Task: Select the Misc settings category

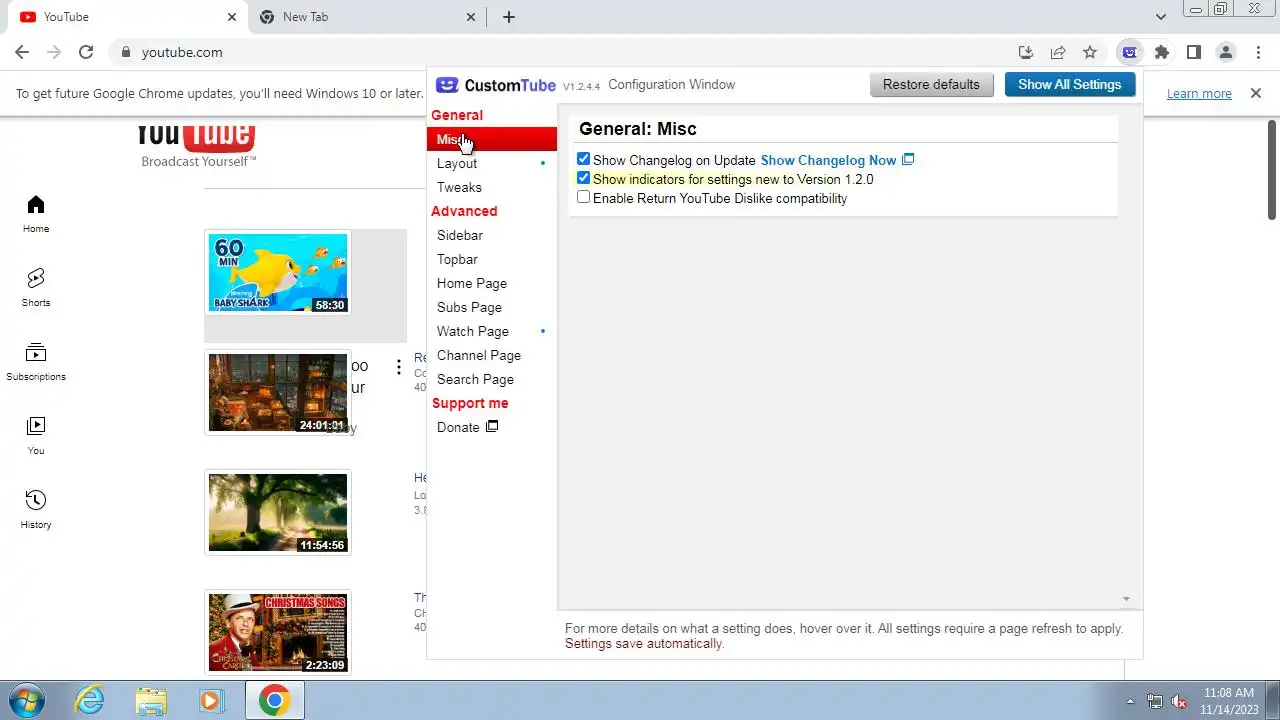Action: 491,139
